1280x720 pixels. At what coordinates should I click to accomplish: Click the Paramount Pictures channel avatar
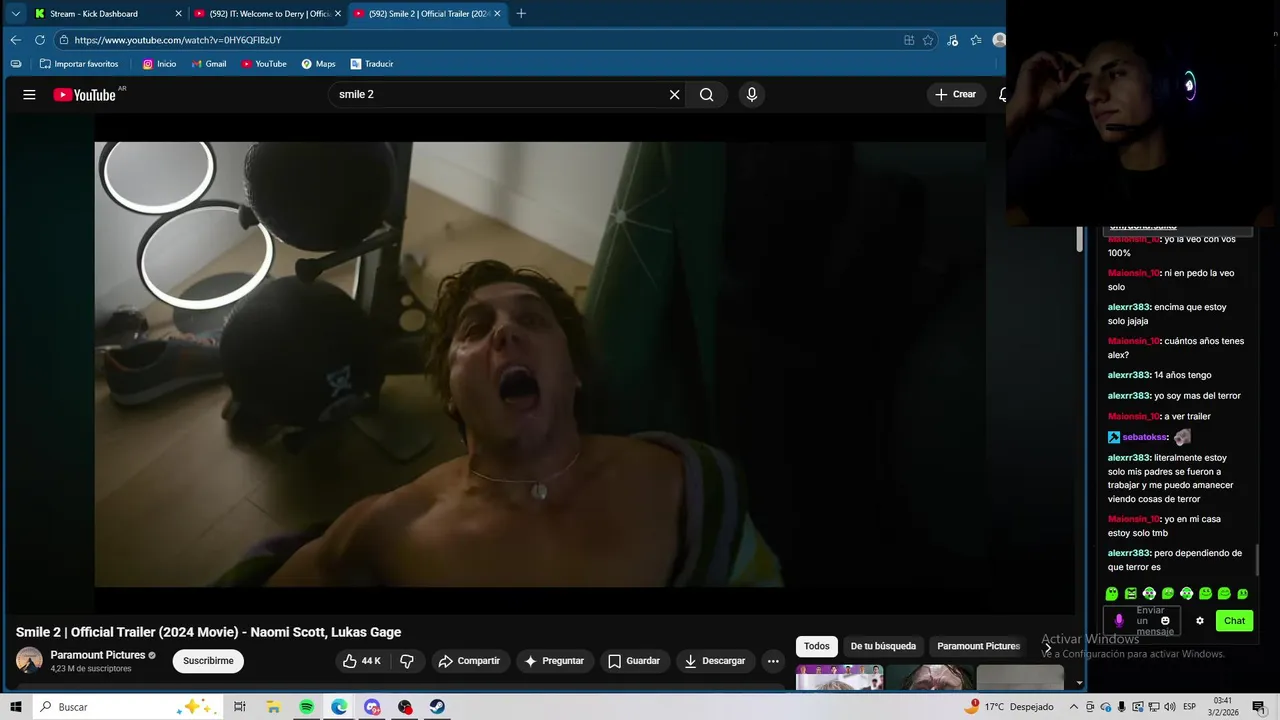(29, 661)
